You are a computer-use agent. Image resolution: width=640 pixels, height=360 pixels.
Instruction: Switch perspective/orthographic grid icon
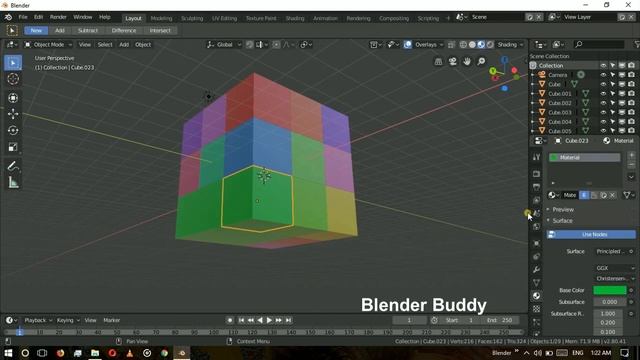438,61
